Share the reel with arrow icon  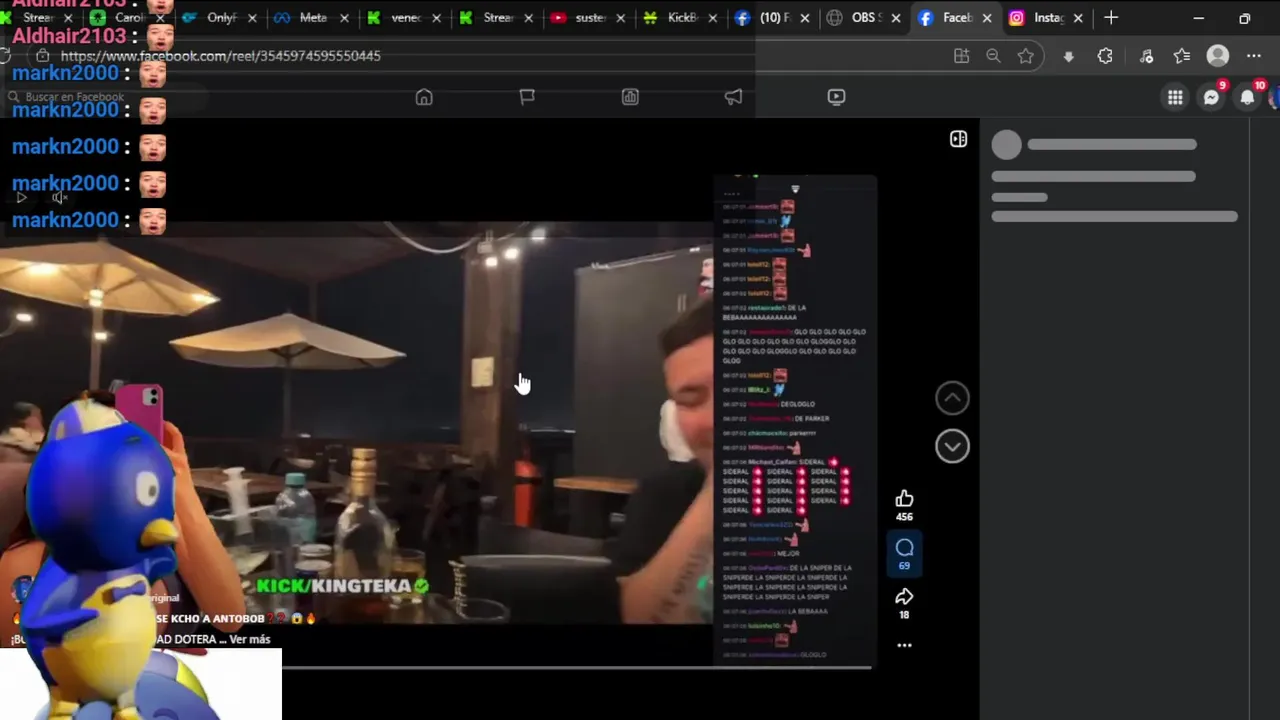[x=904, y=597]
